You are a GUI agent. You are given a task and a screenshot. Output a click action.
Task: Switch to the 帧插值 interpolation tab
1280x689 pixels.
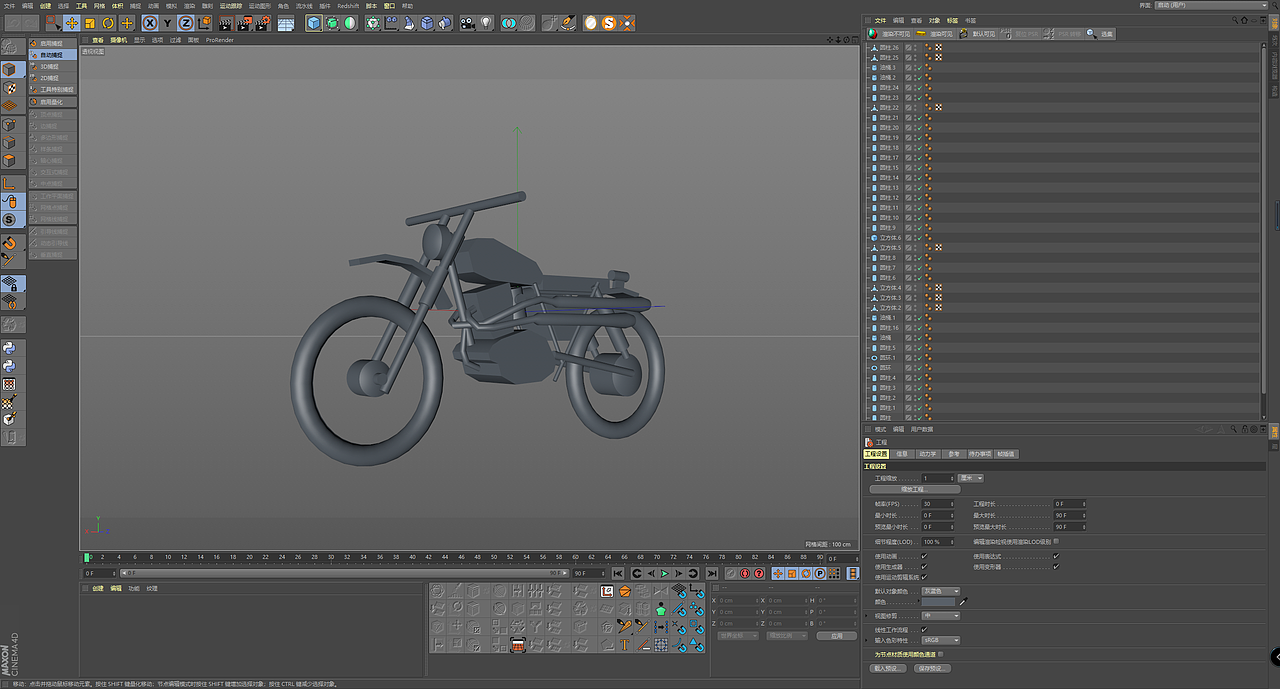pyautogui.click(x=1007, y=454)
